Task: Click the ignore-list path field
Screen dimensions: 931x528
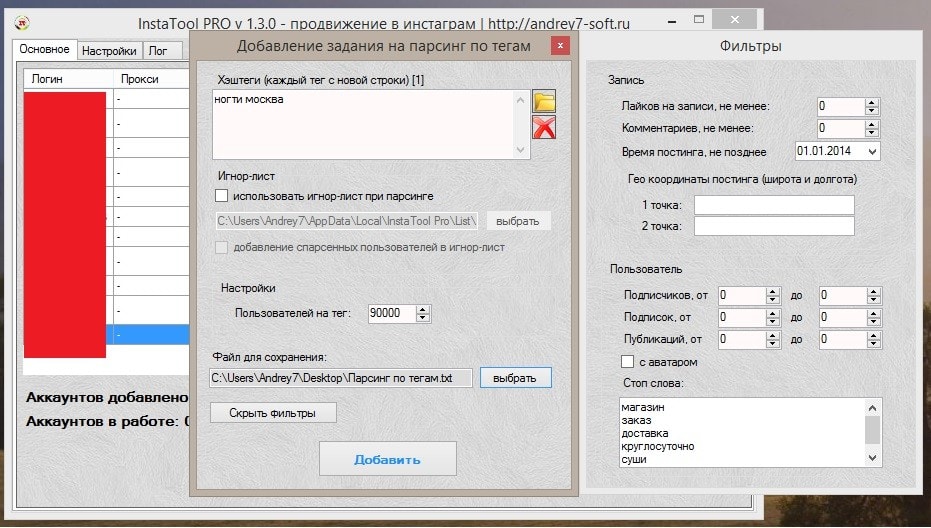Action: pos(346,221)
